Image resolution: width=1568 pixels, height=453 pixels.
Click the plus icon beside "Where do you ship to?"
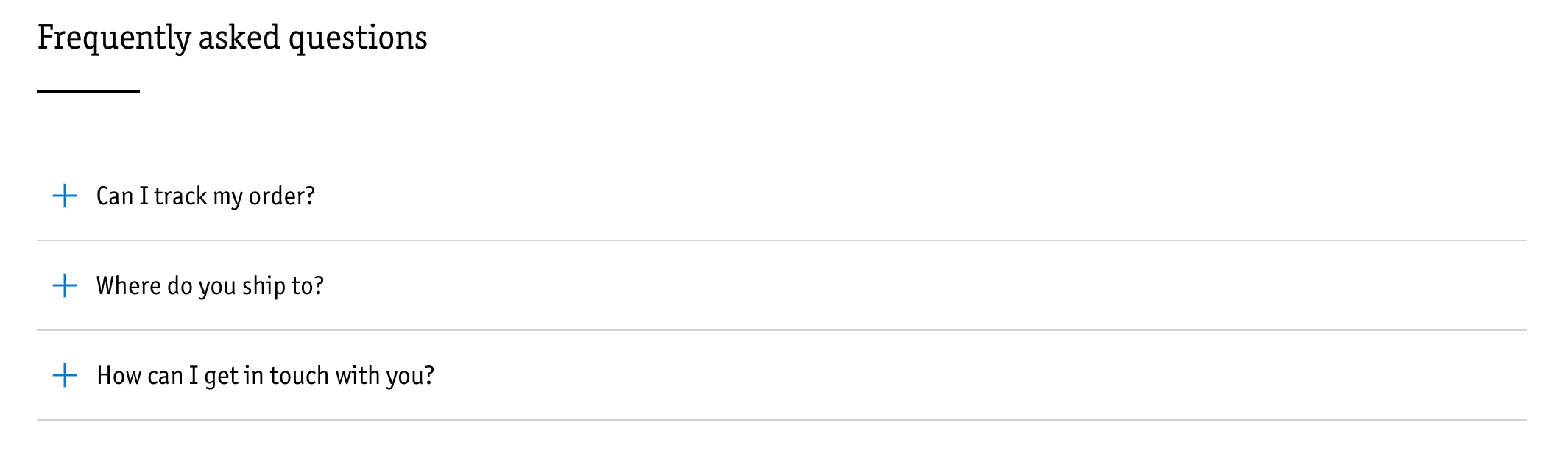65,285
